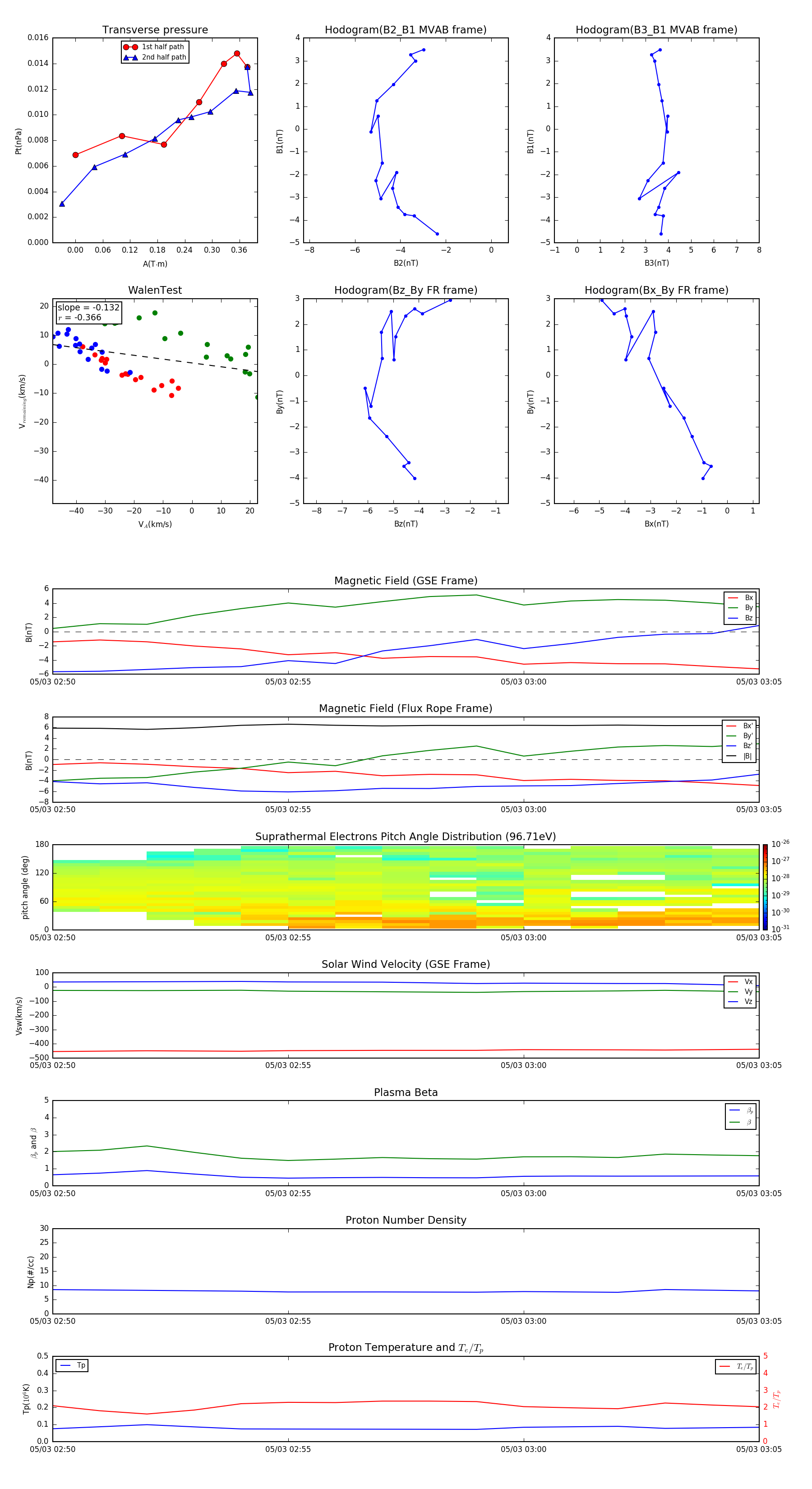Click '|B|' legend entry in Flux Rope plot

tap(740, 756)
